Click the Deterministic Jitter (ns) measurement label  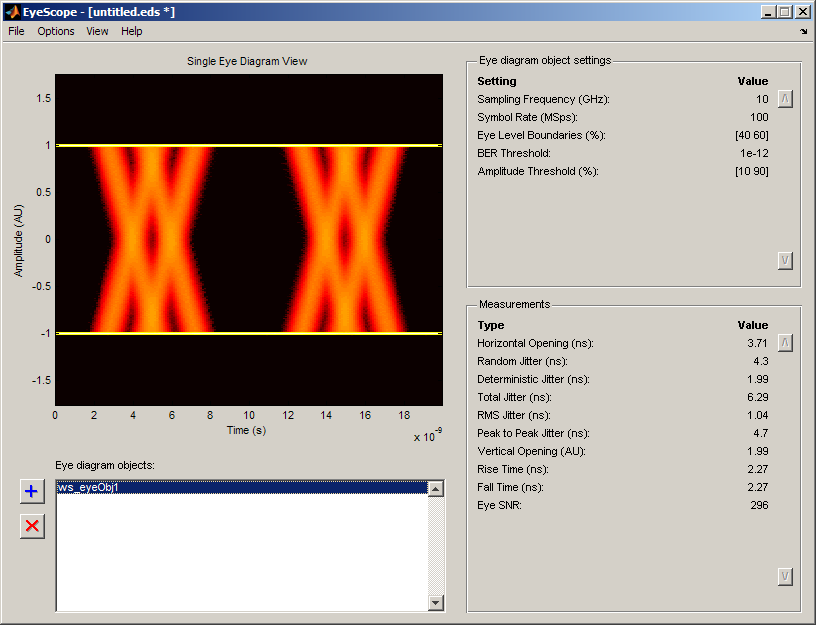(533, 379)
